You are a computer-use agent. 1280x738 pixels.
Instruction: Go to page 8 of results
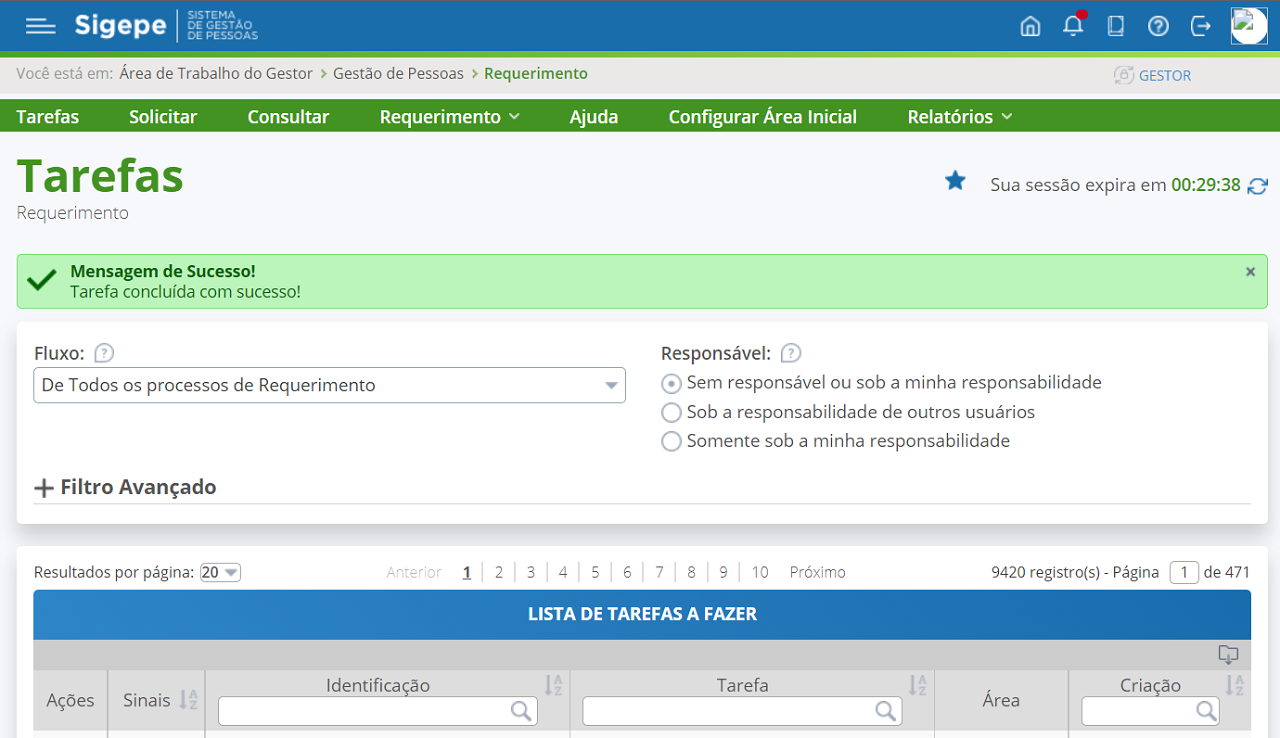691,573
